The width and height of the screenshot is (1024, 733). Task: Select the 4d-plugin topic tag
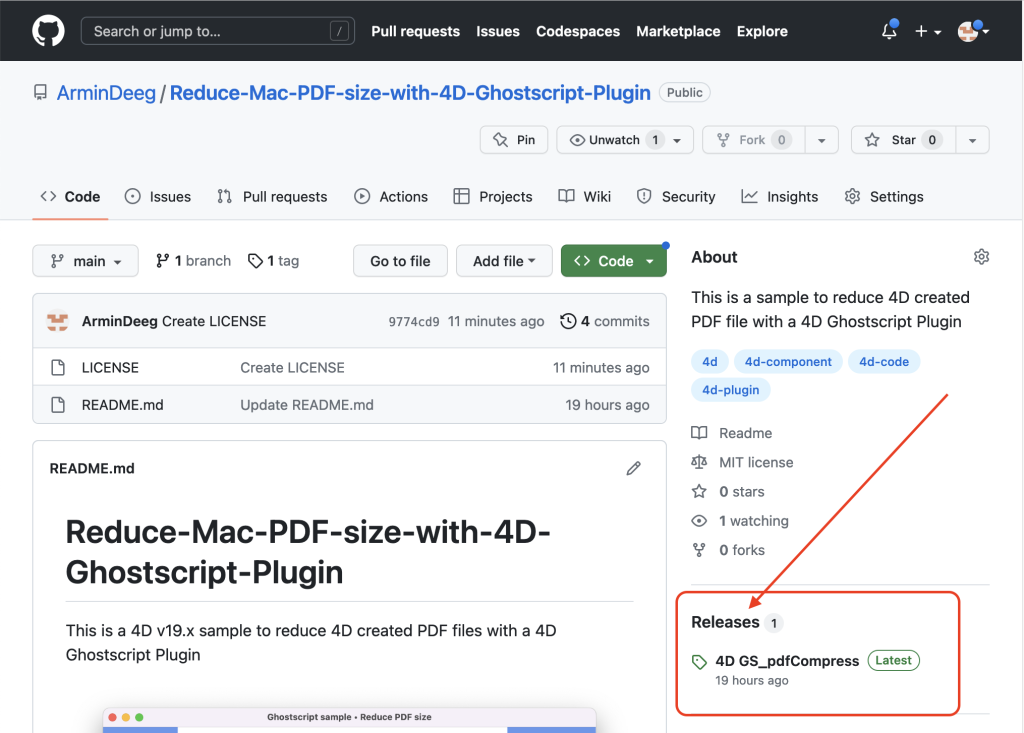(731, 390)
